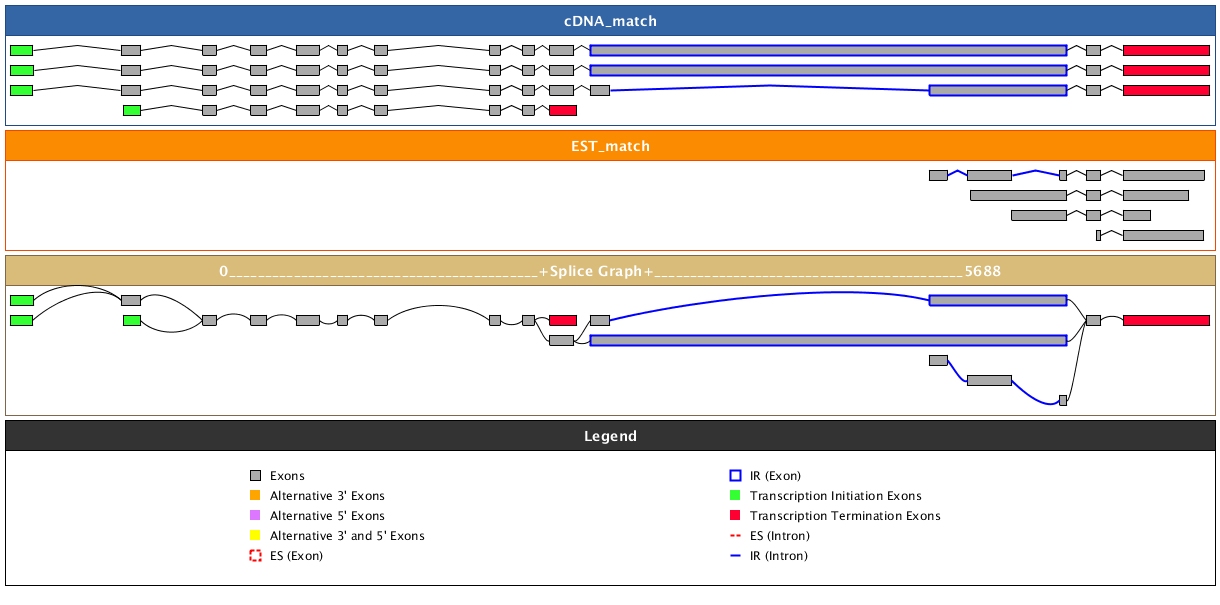Click green initiation exon of first cDNA transcript
Image resolution: width=1220 pixels, height=605 pixels.
pos(21,50)
